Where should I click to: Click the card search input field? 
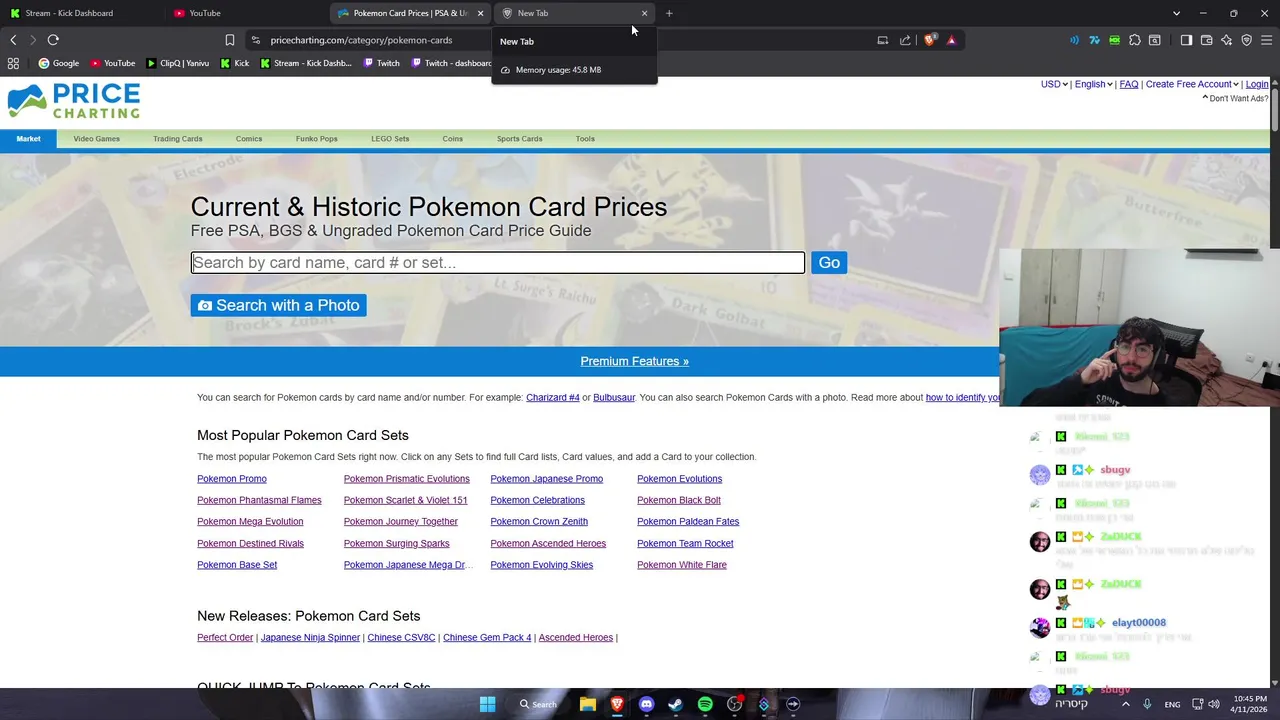point(498,263)
